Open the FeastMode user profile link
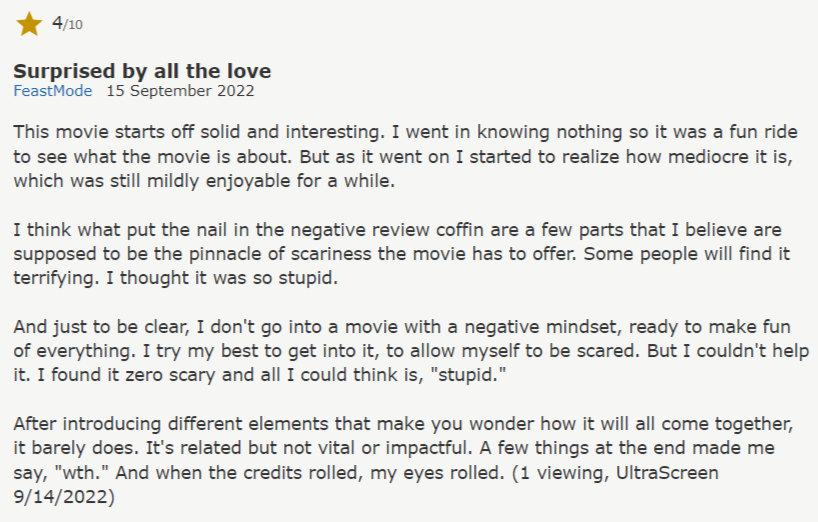The width and height of the screenshot is (818, 522). (x=52, y=91)
